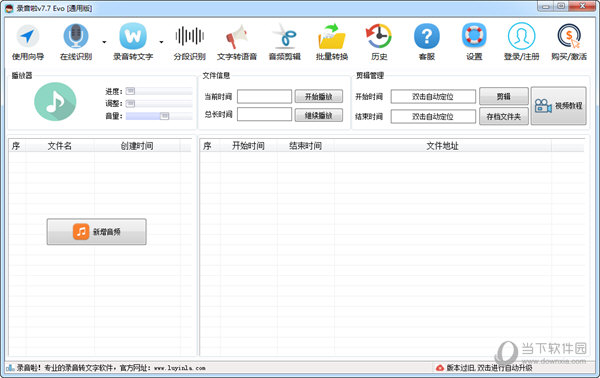Open 批量转换 batch conversion

[x=332, y=42]
